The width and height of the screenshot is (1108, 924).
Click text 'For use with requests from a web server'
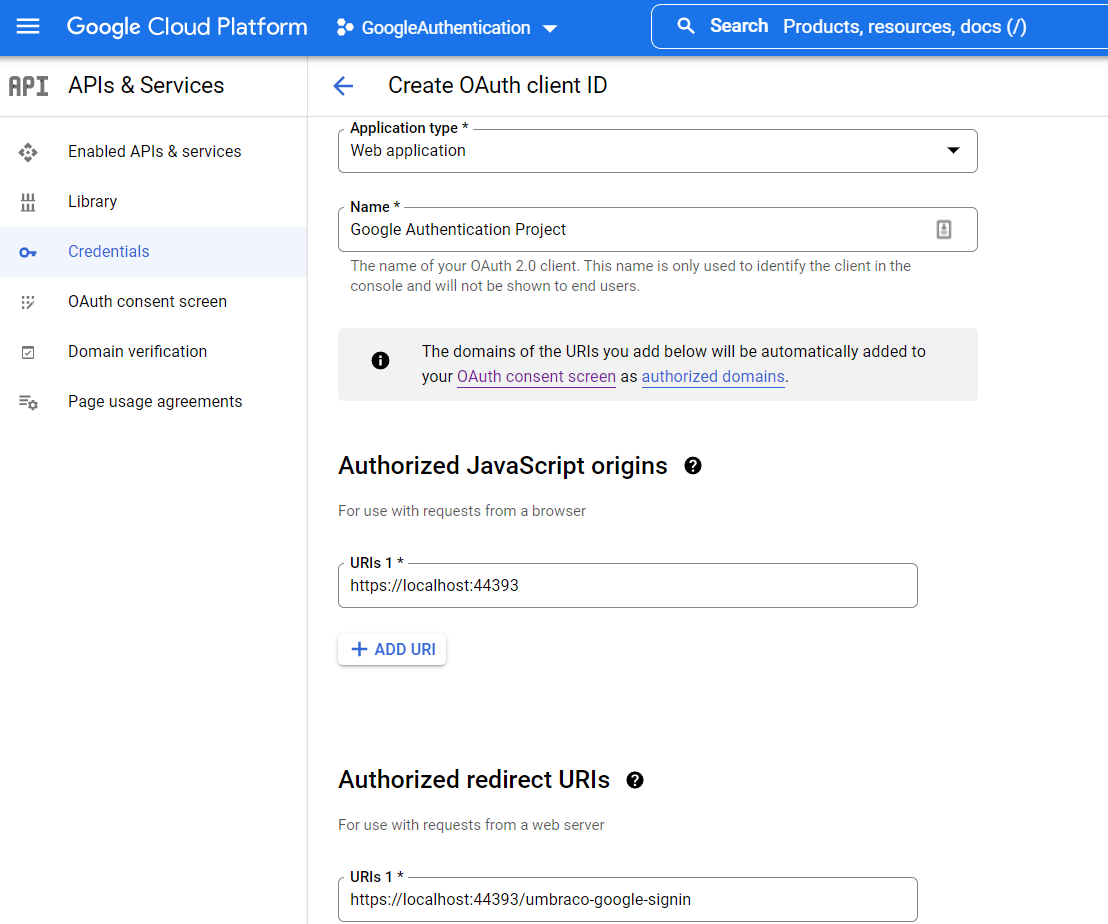[471, 825]
